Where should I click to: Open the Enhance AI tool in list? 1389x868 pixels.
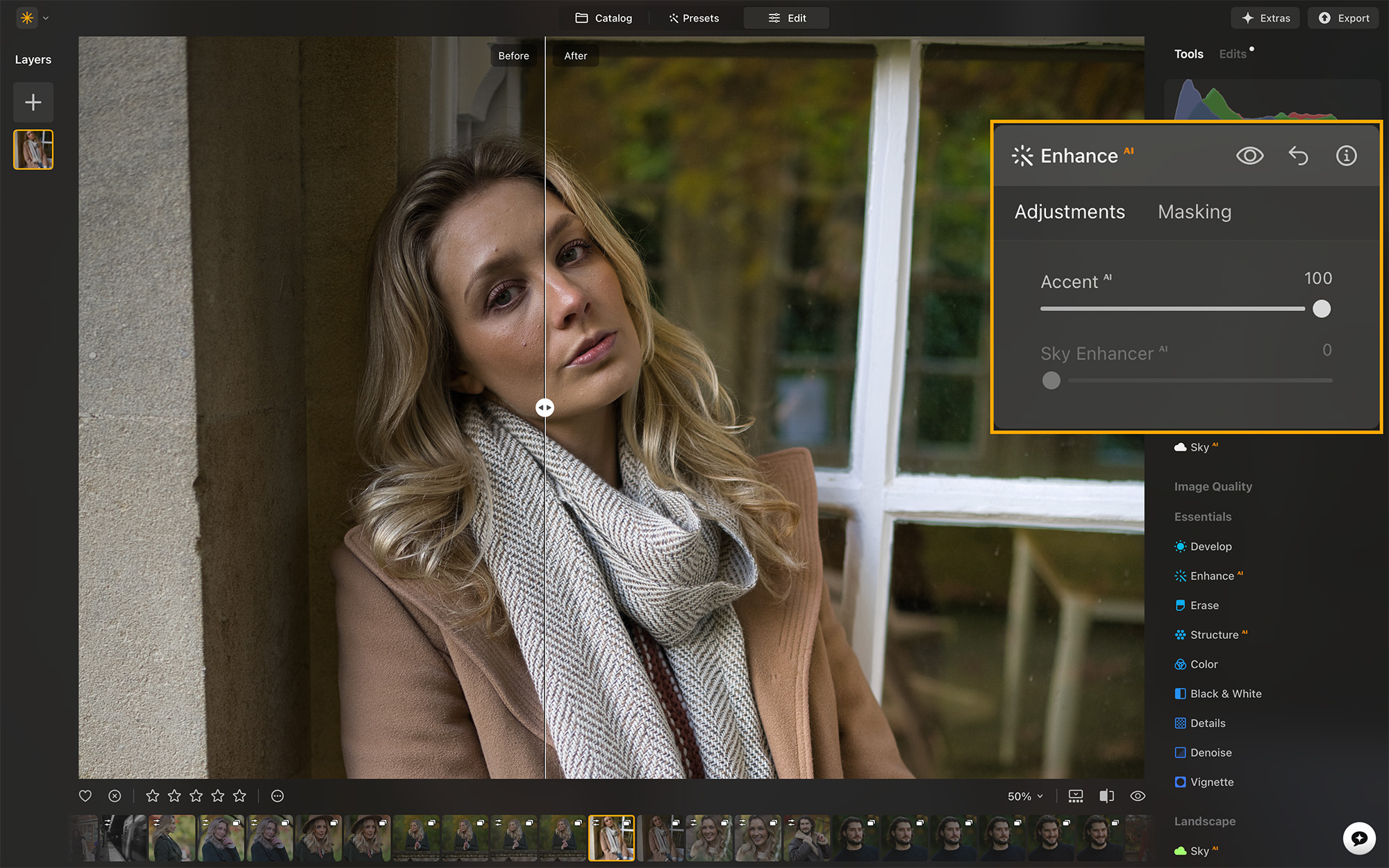click(x=1208, y=576)
